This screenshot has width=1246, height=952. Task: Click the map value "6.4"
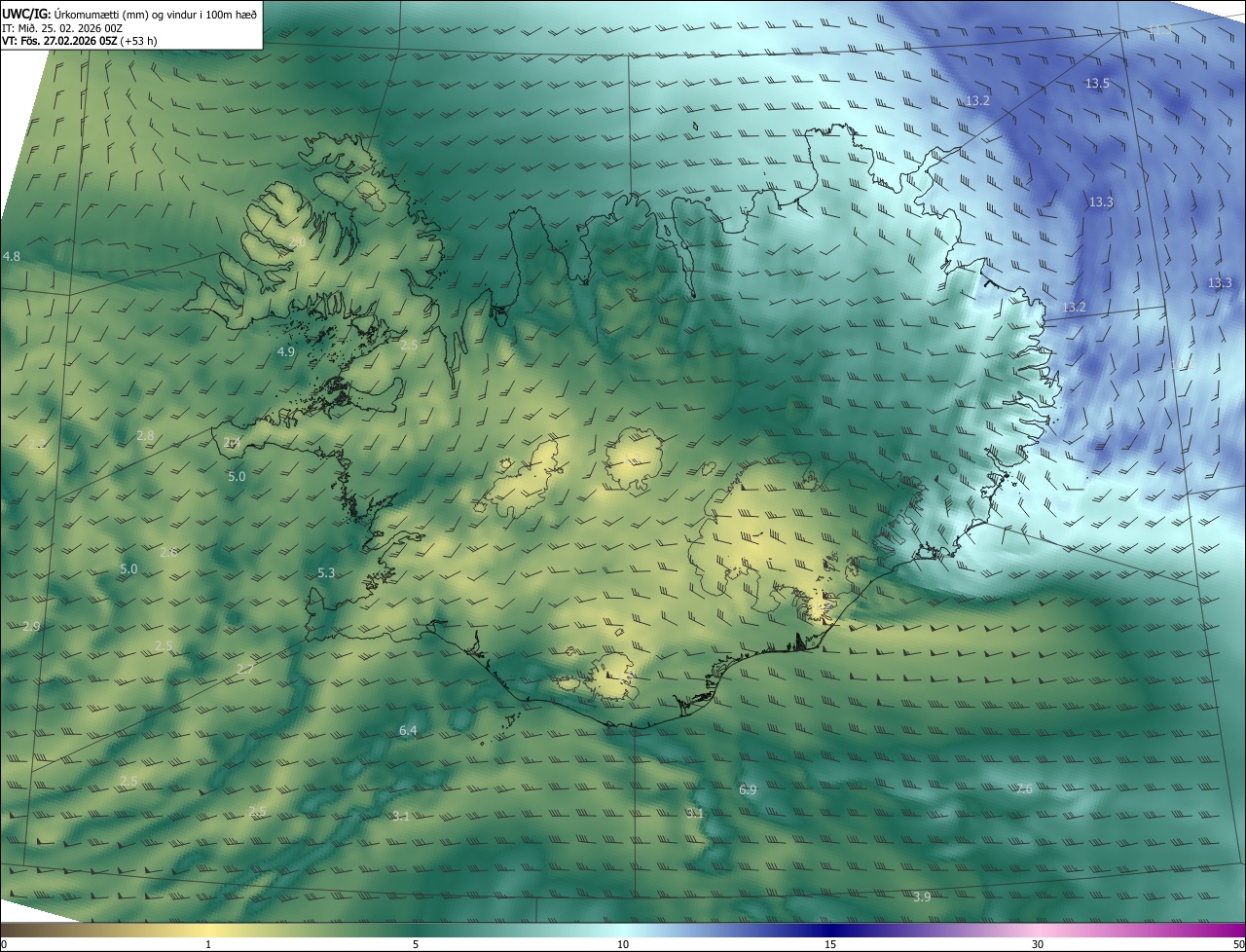(x=408, y=730)
